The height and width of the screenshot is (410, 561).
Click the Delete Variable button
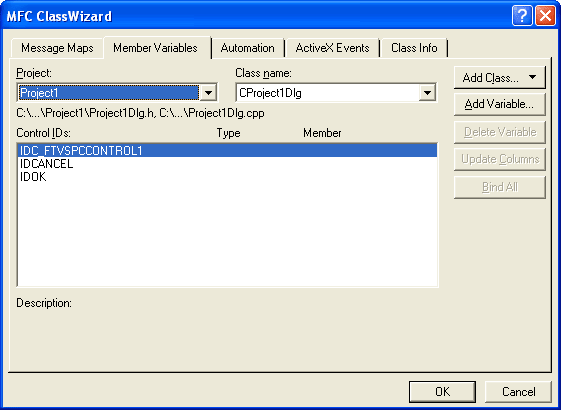click(499, 132)
